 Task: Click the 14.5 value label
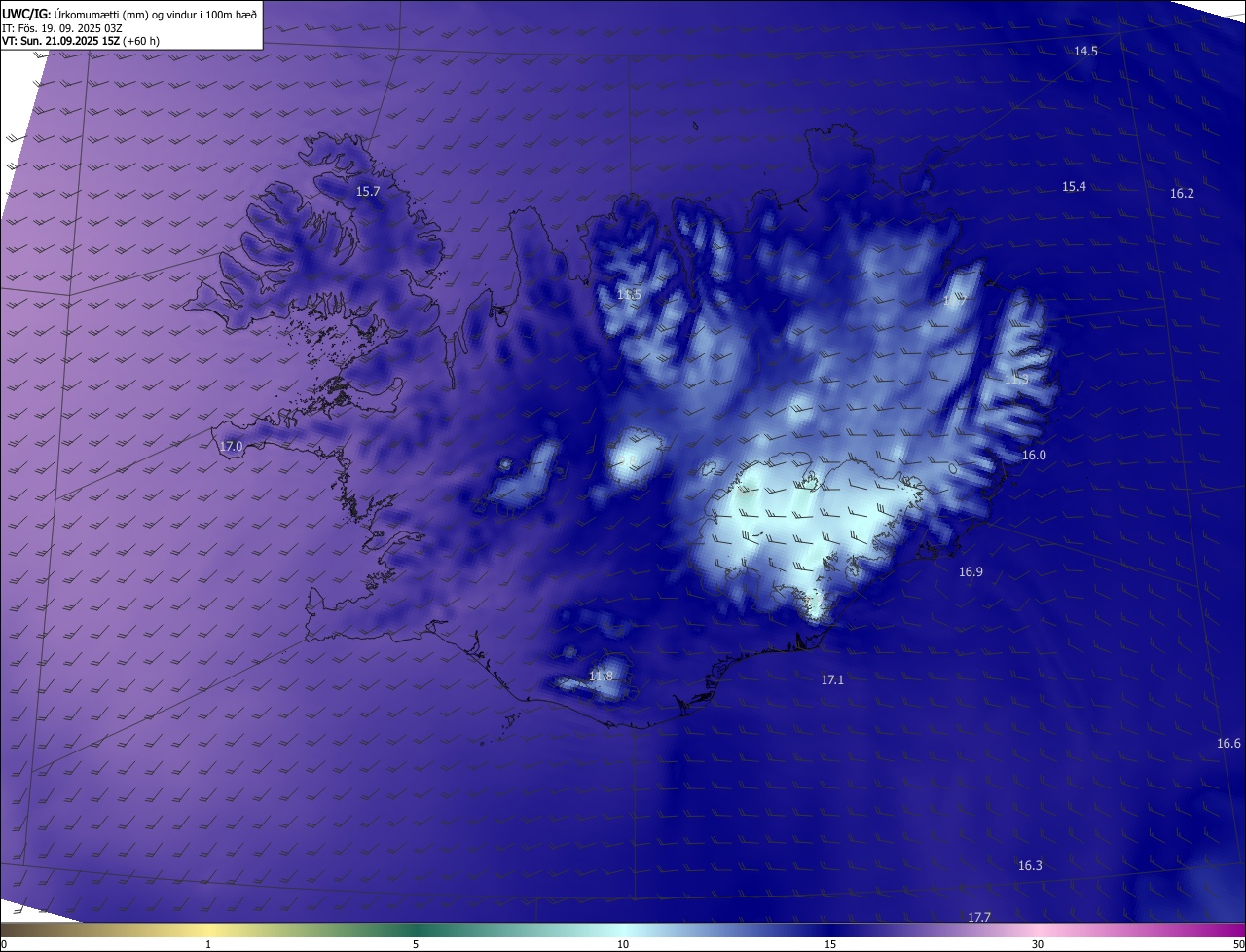1085,51
